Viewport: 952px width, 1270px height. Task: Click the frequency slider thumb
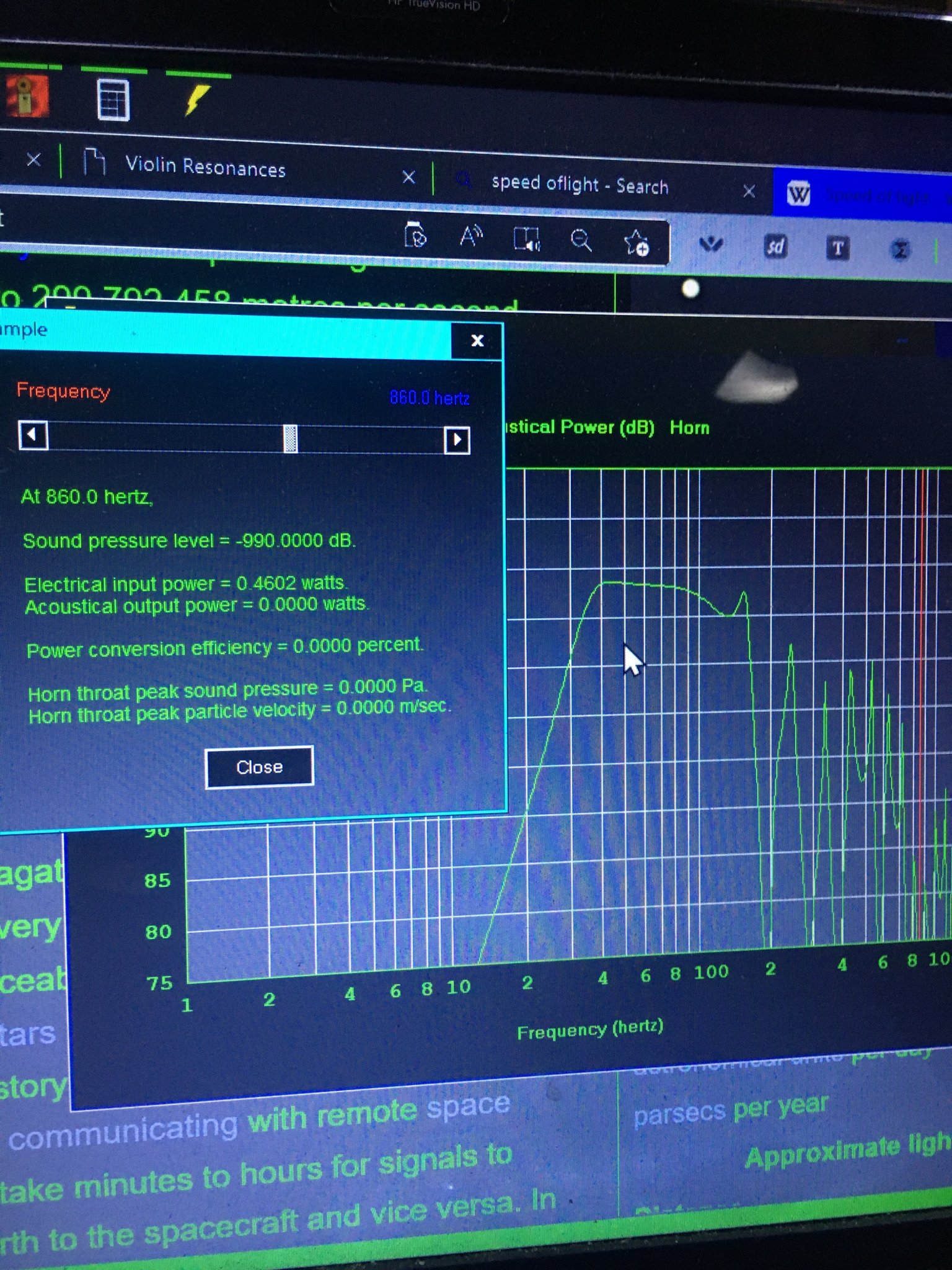290,438
